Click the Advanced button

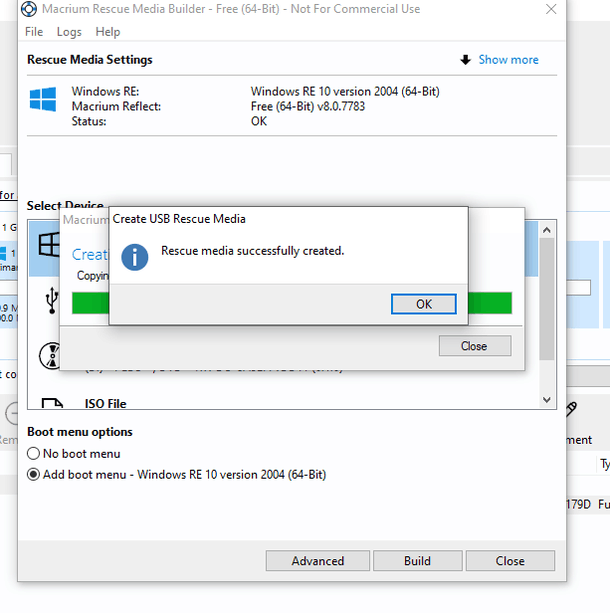(x=318, y=561)
